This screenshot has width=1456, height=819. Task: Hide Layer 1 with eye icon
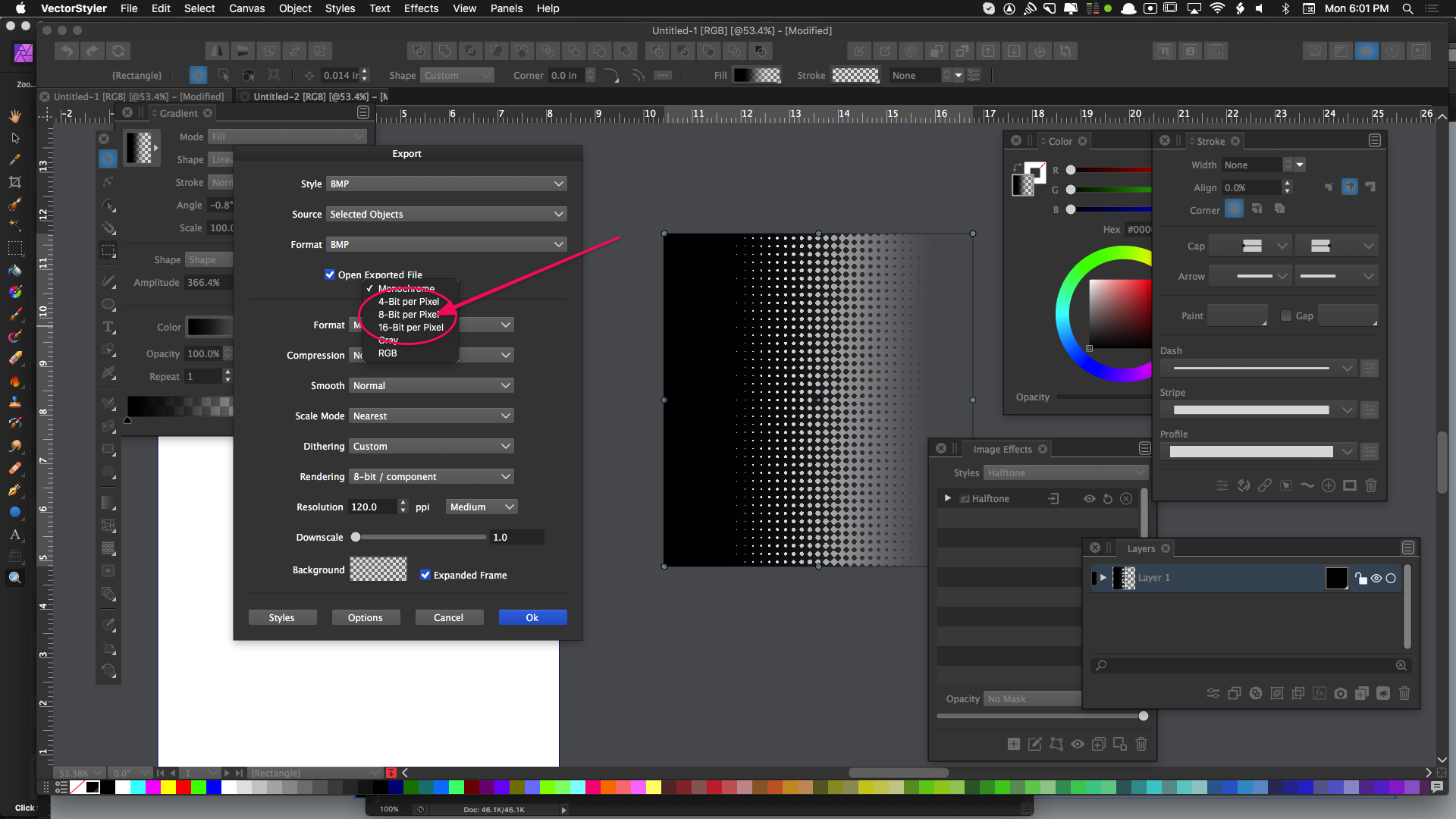click(x=1376, y=578)
